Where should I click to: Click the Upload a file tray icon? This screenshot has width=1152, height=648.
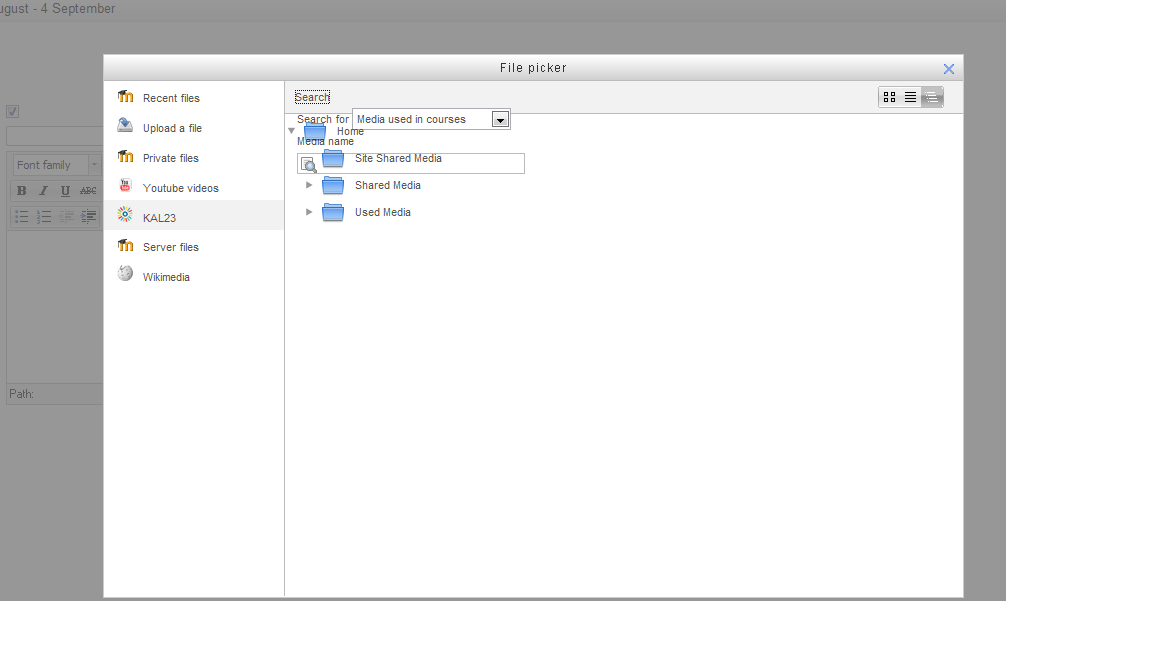(126, 126)
